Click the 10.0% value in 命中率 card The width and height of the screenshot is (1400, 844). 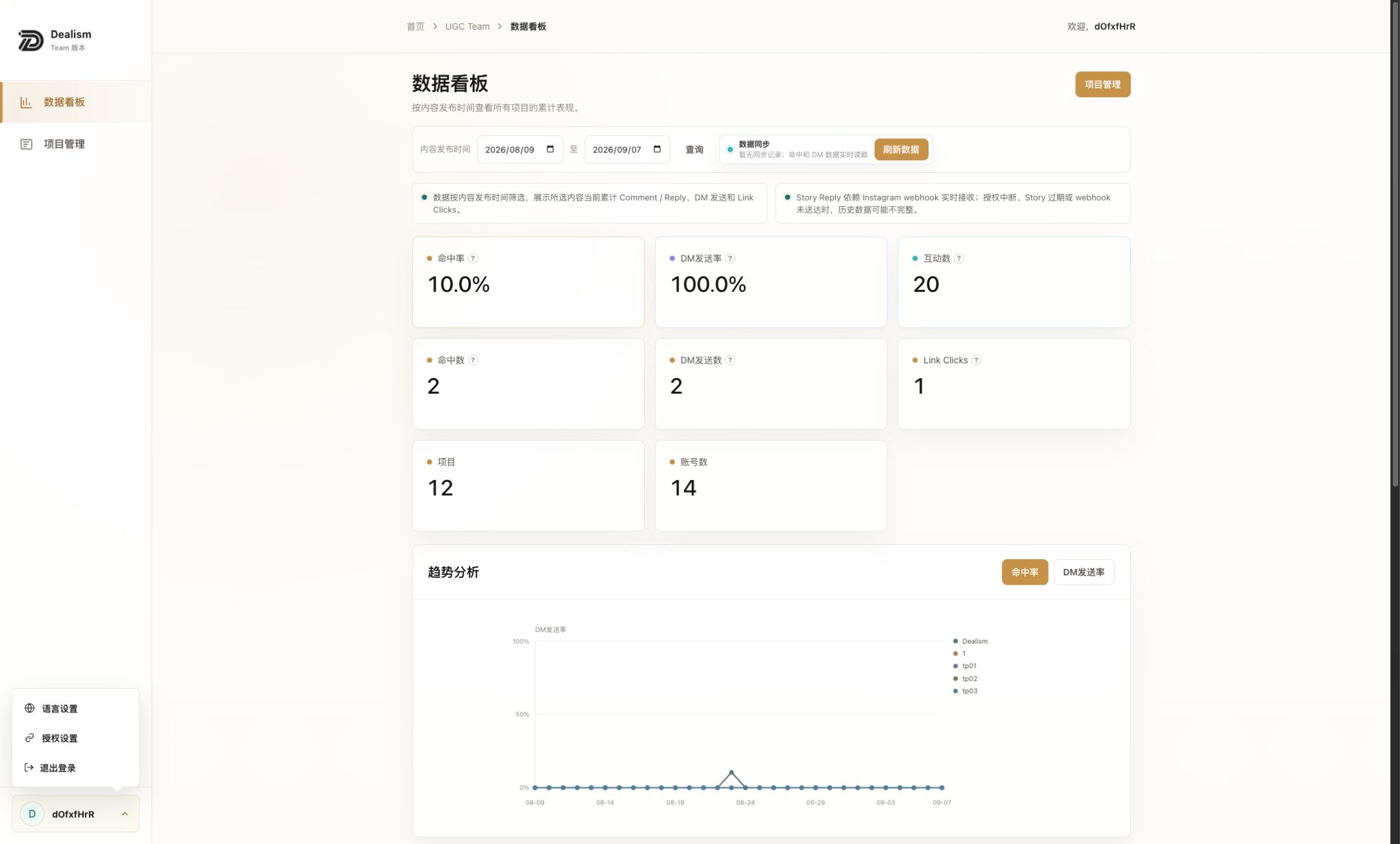[458, 284]
